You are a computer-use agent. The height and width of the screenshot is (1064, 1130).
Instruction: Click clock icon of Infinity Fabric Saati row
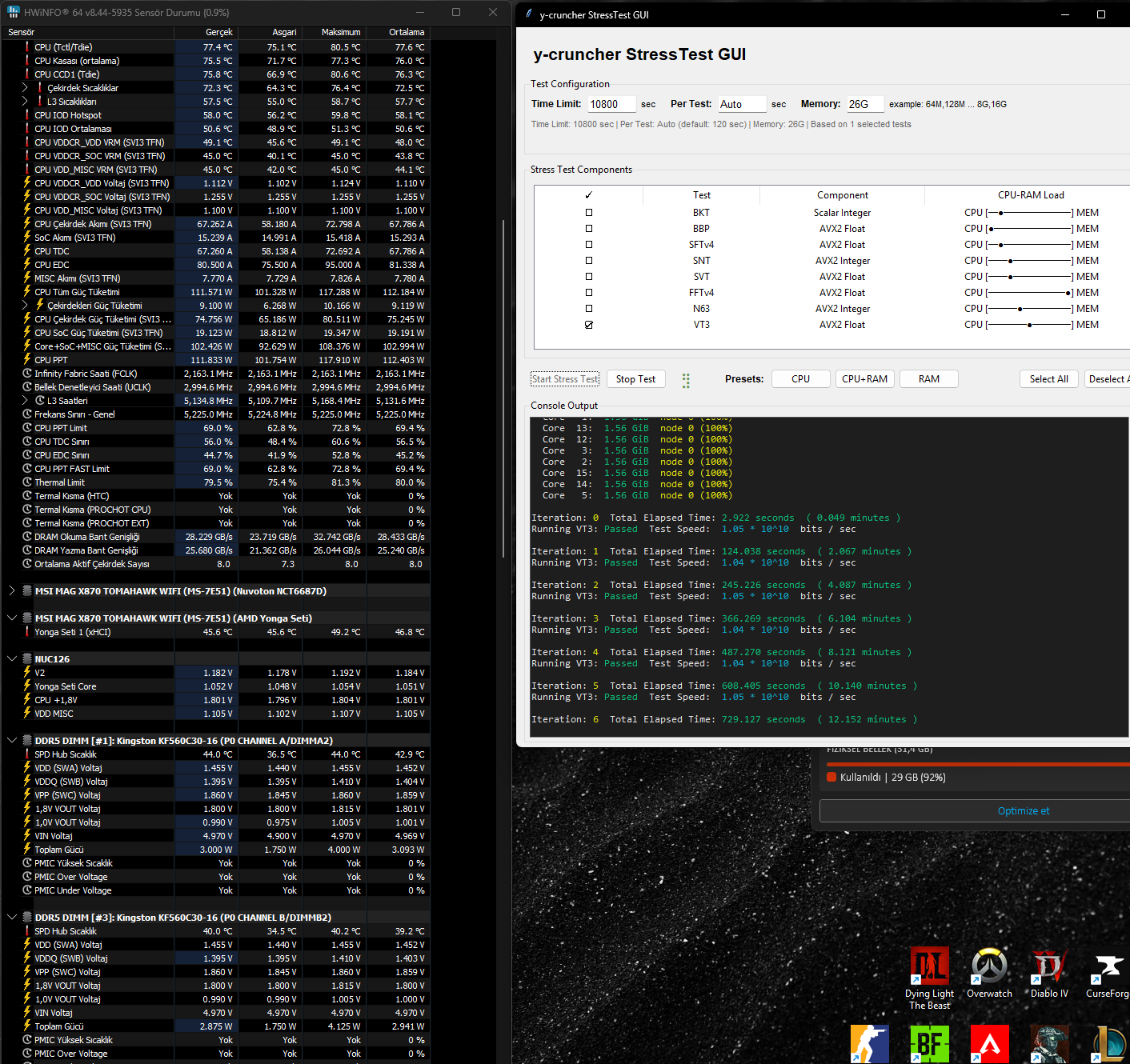point(27,374)
